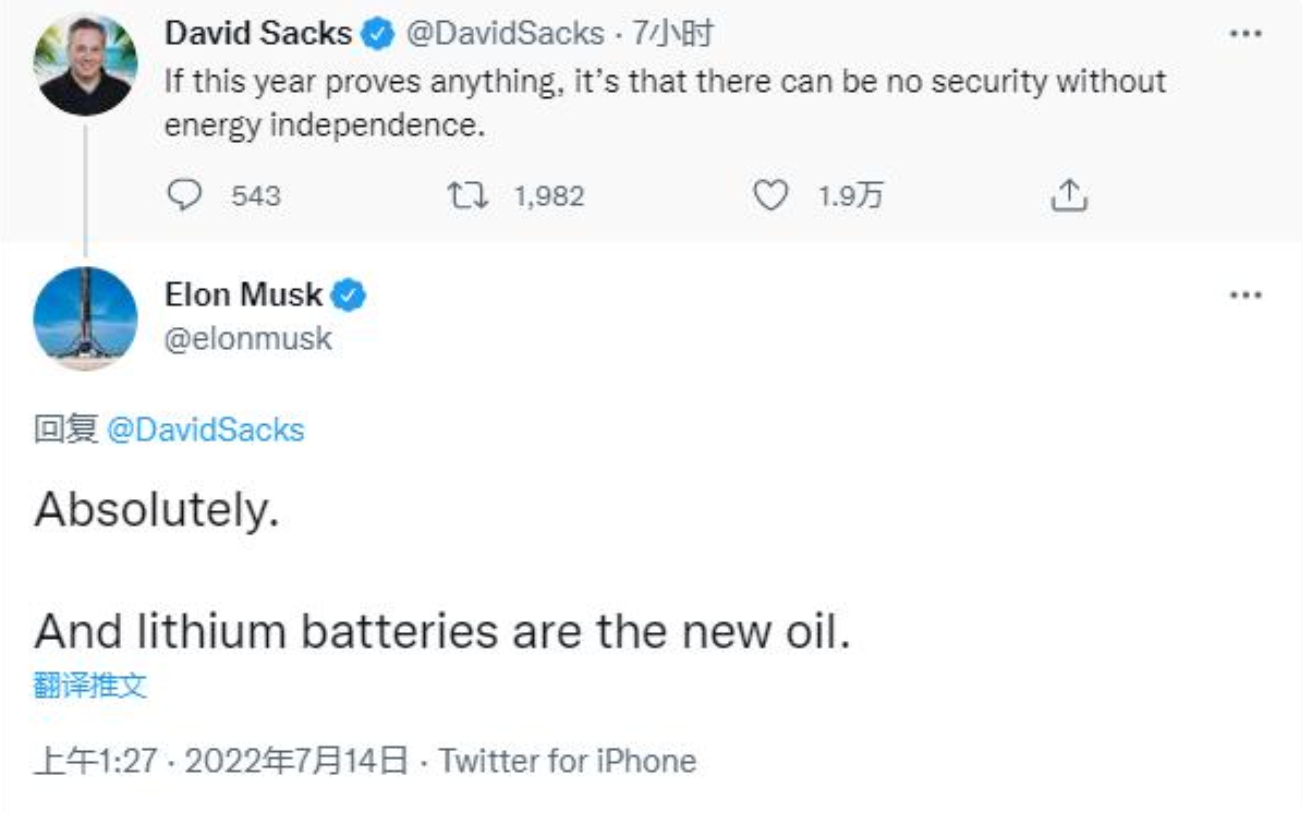Click the Twitter for iPhone source link

[x=567, y=761]
